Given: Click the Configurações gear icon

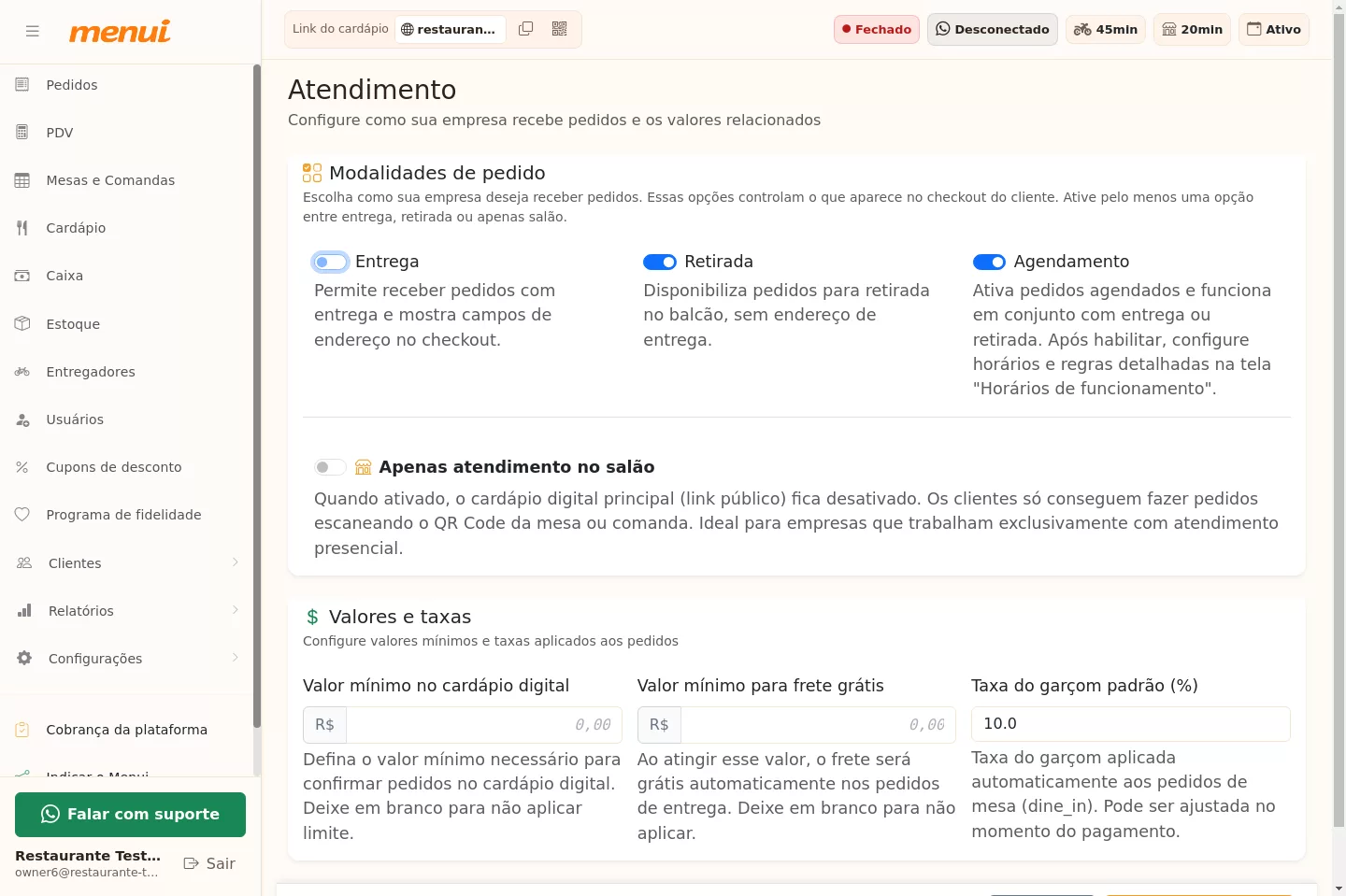Looking at the screenshot, I should 24,659.
